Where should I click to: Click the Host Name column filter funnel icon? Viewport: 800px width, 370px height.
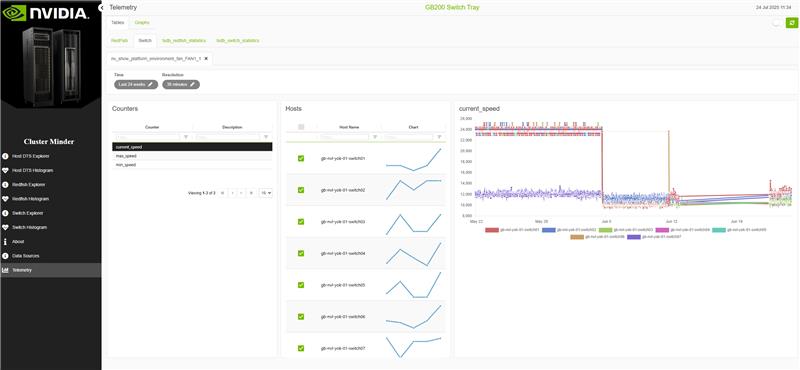click(x=375, y=137)
